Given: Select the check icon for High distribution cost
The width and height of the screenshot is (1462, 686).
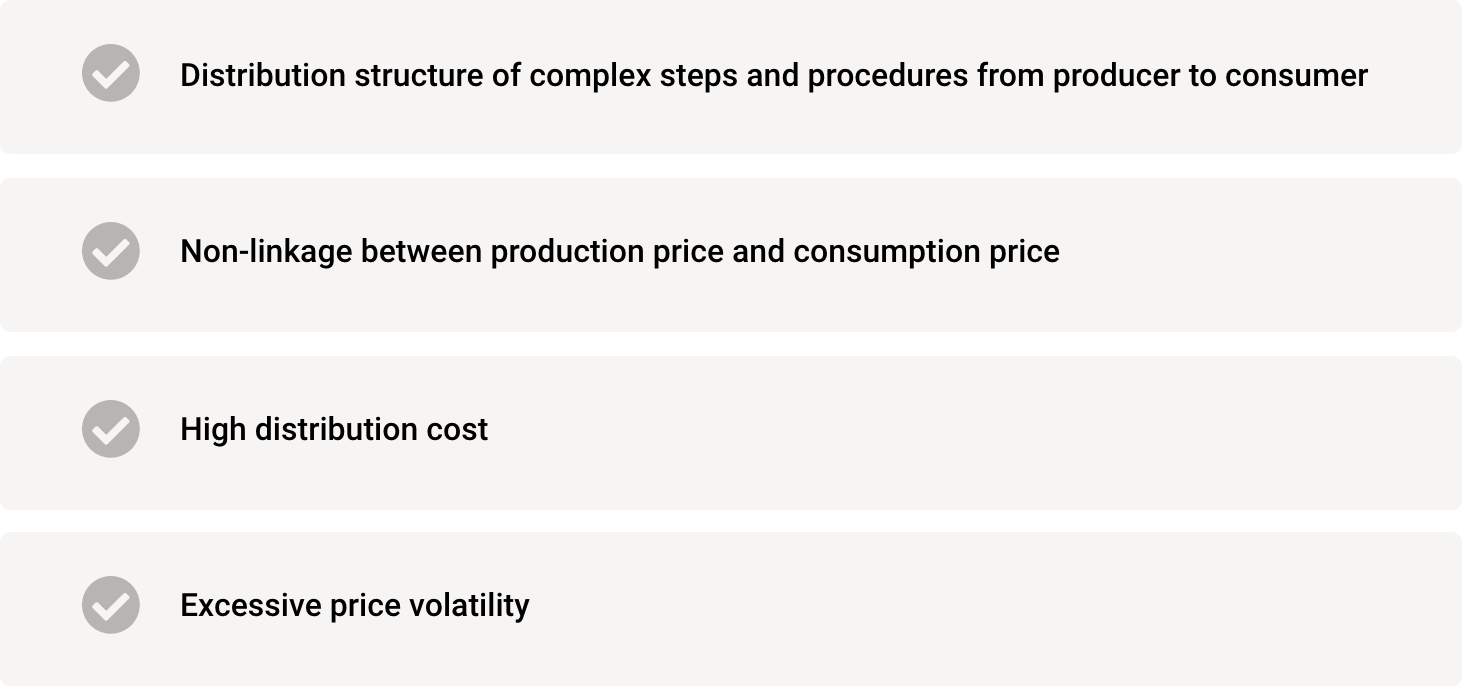Looking at the screenshot, I should (x=110, y=429).
